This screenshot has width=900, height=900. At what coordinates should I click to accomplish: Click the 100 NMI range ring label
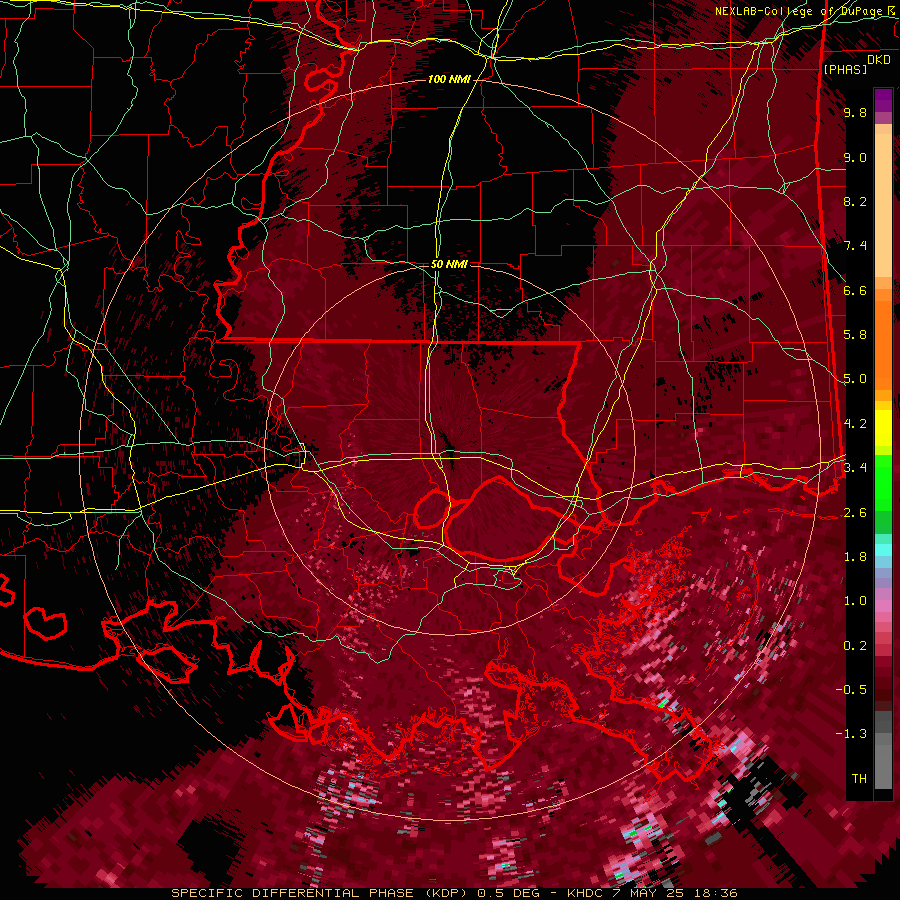pyautogui.click(x=449, y=79)
